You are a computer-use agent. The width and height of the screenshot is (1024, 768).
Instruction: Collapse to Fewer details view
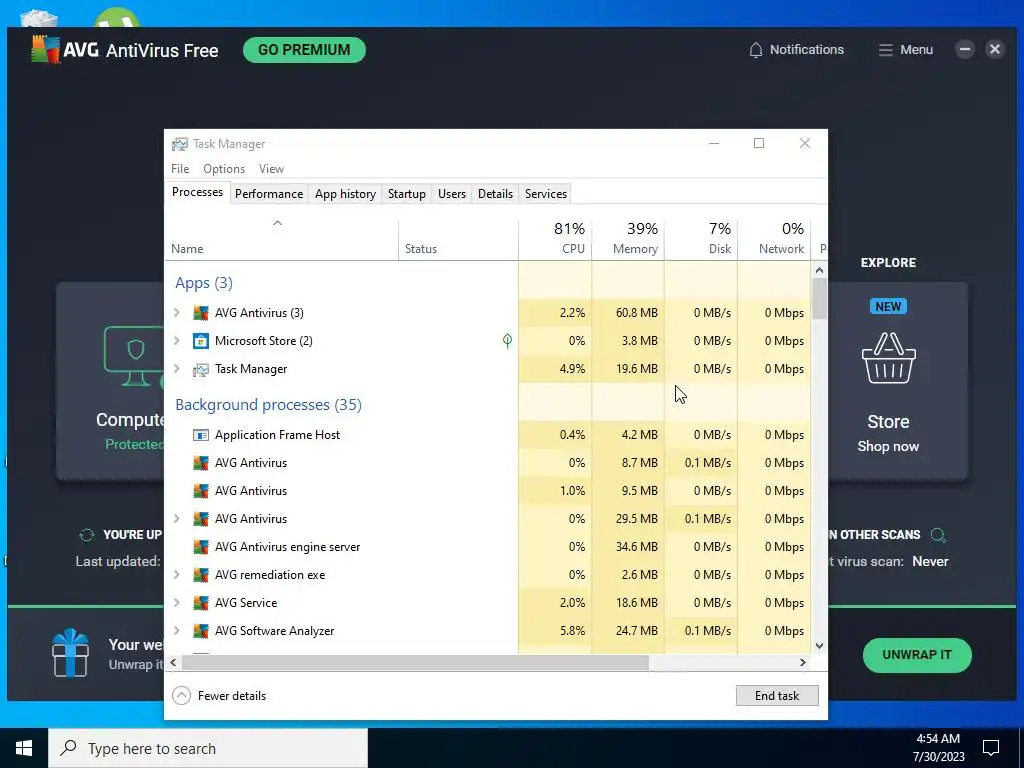click(x=219, y=696)
